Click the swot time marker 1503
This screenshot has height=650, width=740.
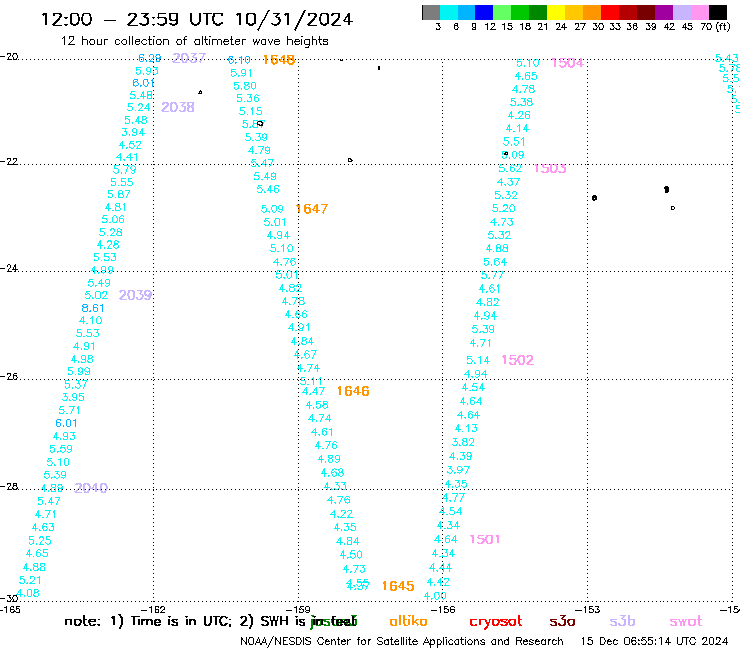(x=550, y=169)
